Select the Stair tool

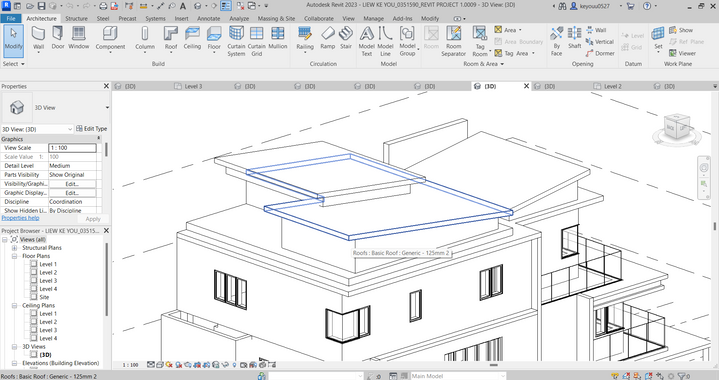[x=346, y=38]
